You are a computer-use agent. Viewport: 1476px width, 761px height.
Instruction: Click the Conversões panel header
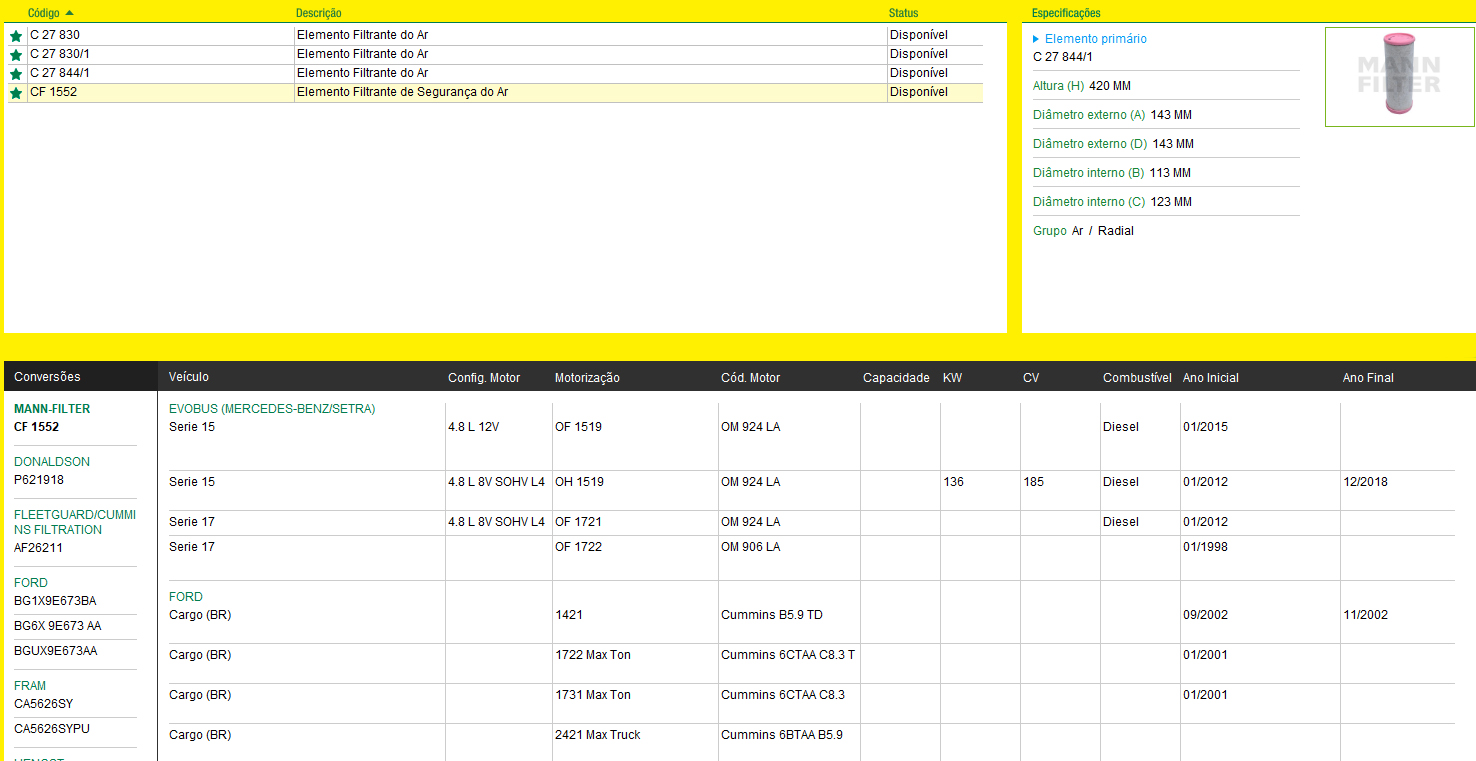pos(47,377)
